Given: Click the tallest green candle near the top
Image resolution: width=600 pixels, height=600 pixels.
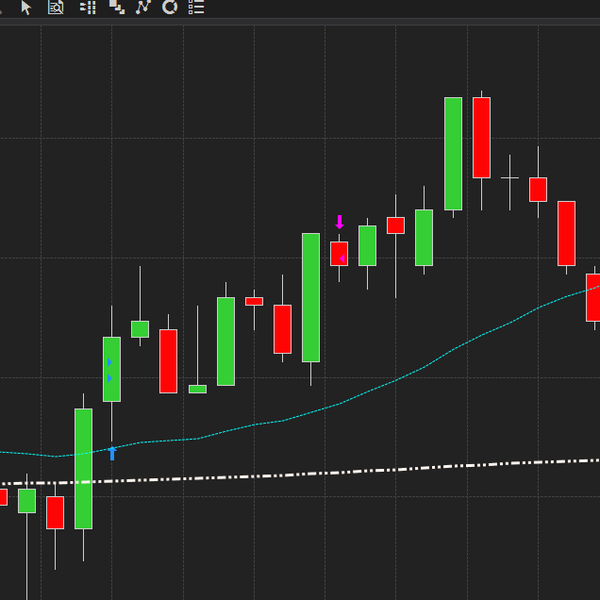Looking at the screenshot, I should pos(453,153).
